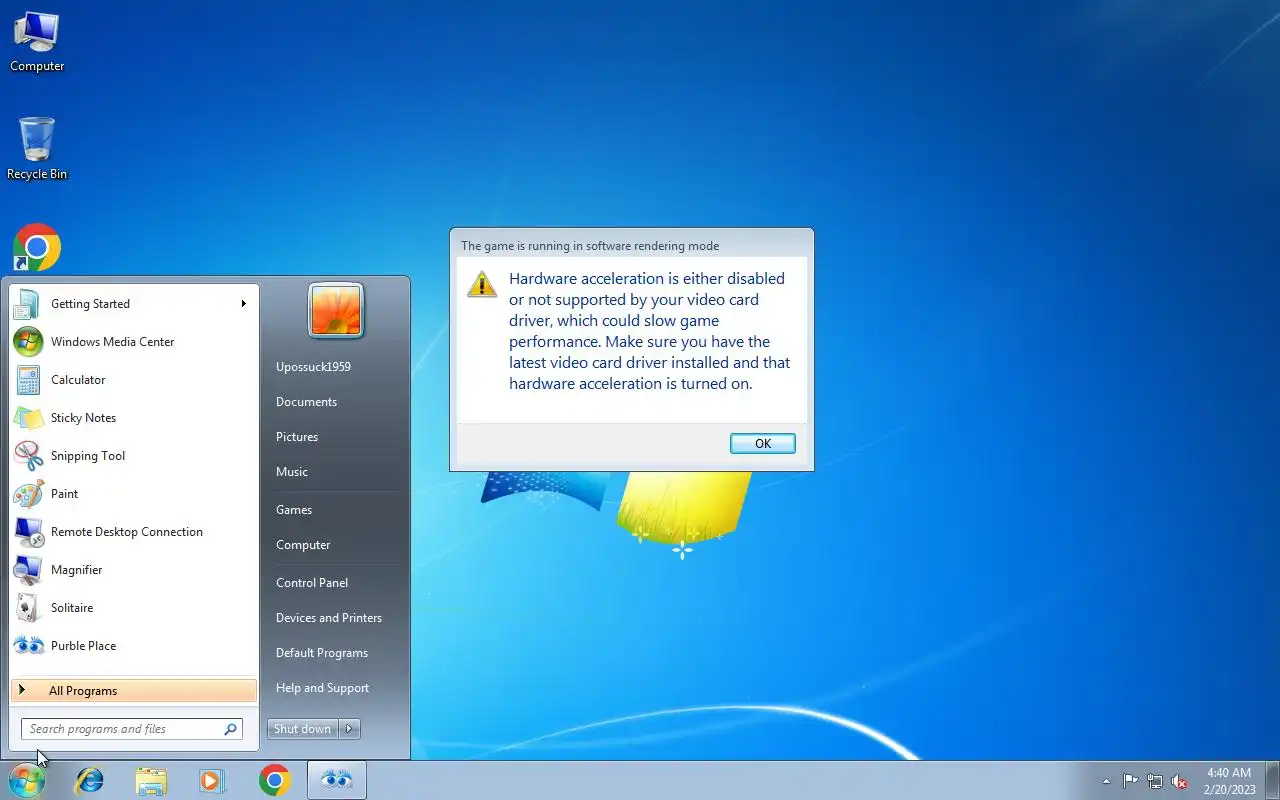Viewport: 1280px width, 800px height.
Task: Select Sticky Notes label in Start menu
Action: tap(83, 418)
